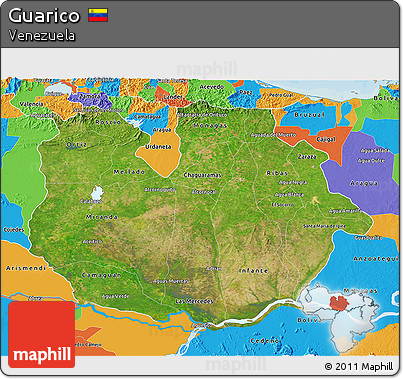Select the Cajigal region label
Image resolution: width=403 pixels, height=379 pixels.
[326, 139]
